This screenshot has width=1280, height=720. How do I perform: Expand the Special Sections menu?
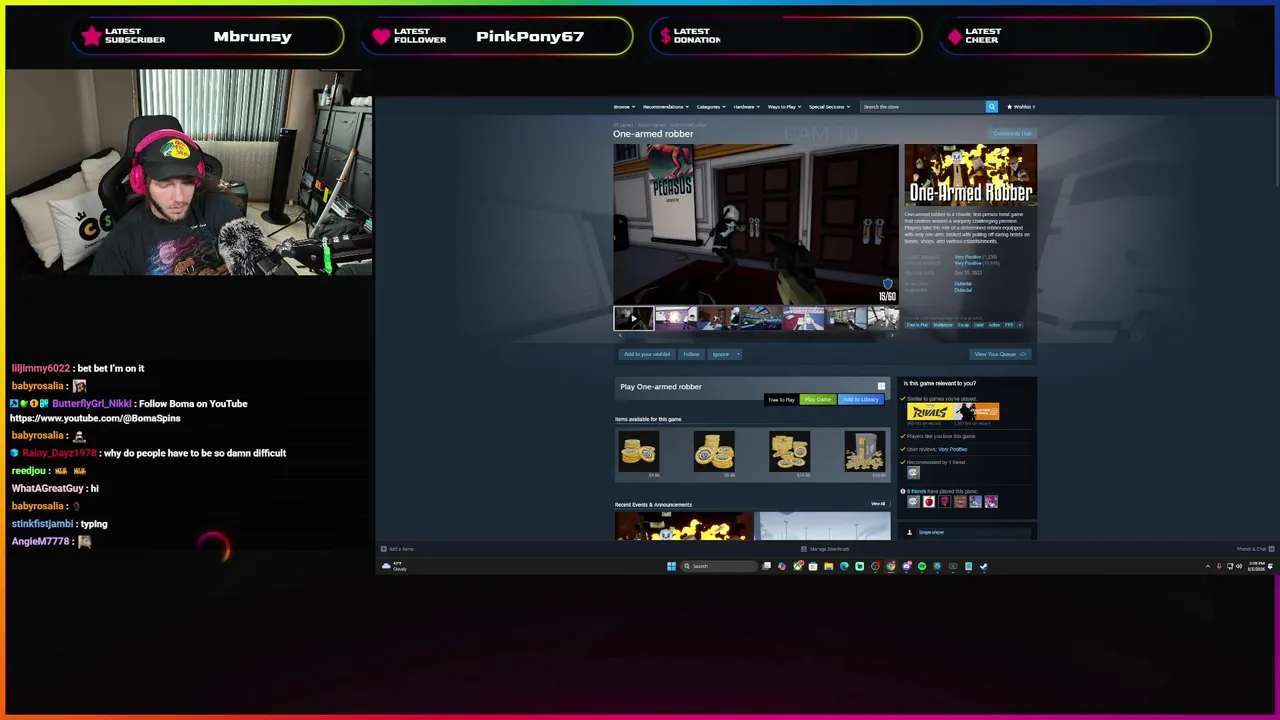829,107
